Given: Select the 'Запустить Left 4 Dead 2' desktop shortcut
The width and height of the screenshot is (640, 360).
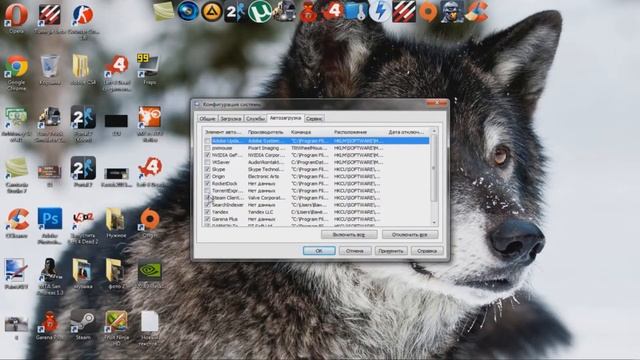Looking at the screenshot, I should 83,225.
